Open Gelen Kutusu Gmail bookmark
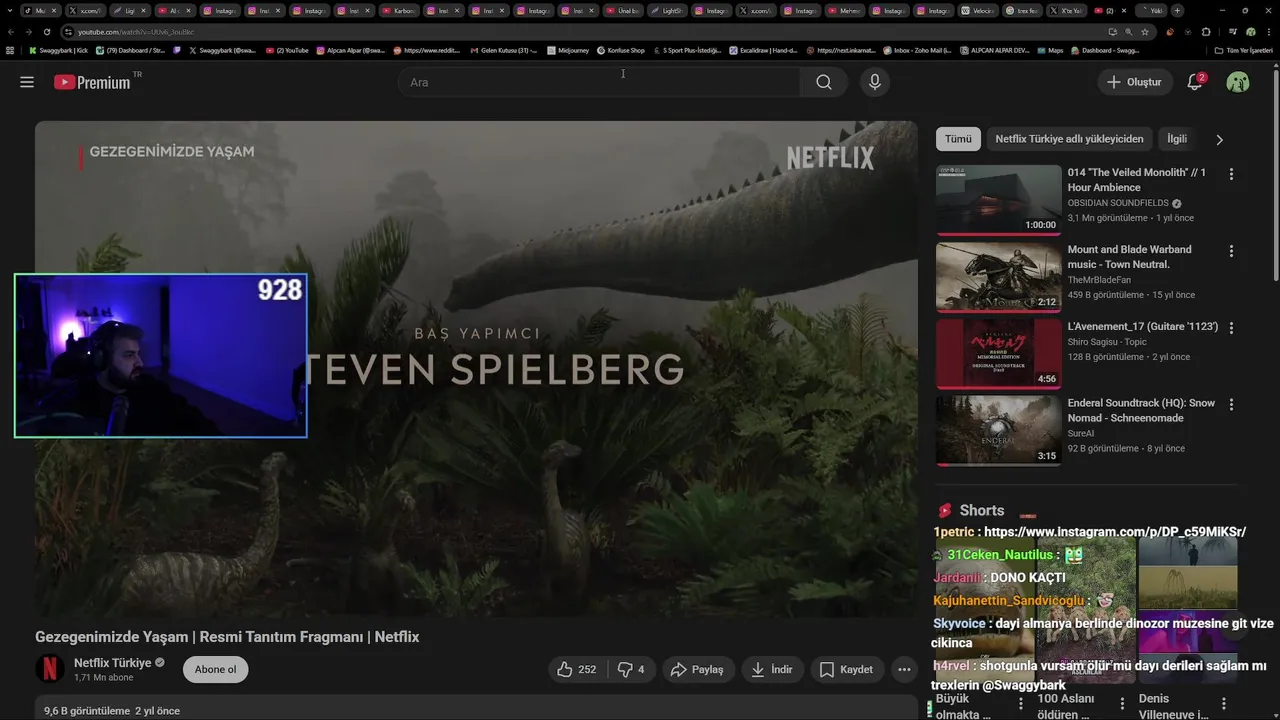Viewport: 1280px width, 720px height. click(502, 50)
